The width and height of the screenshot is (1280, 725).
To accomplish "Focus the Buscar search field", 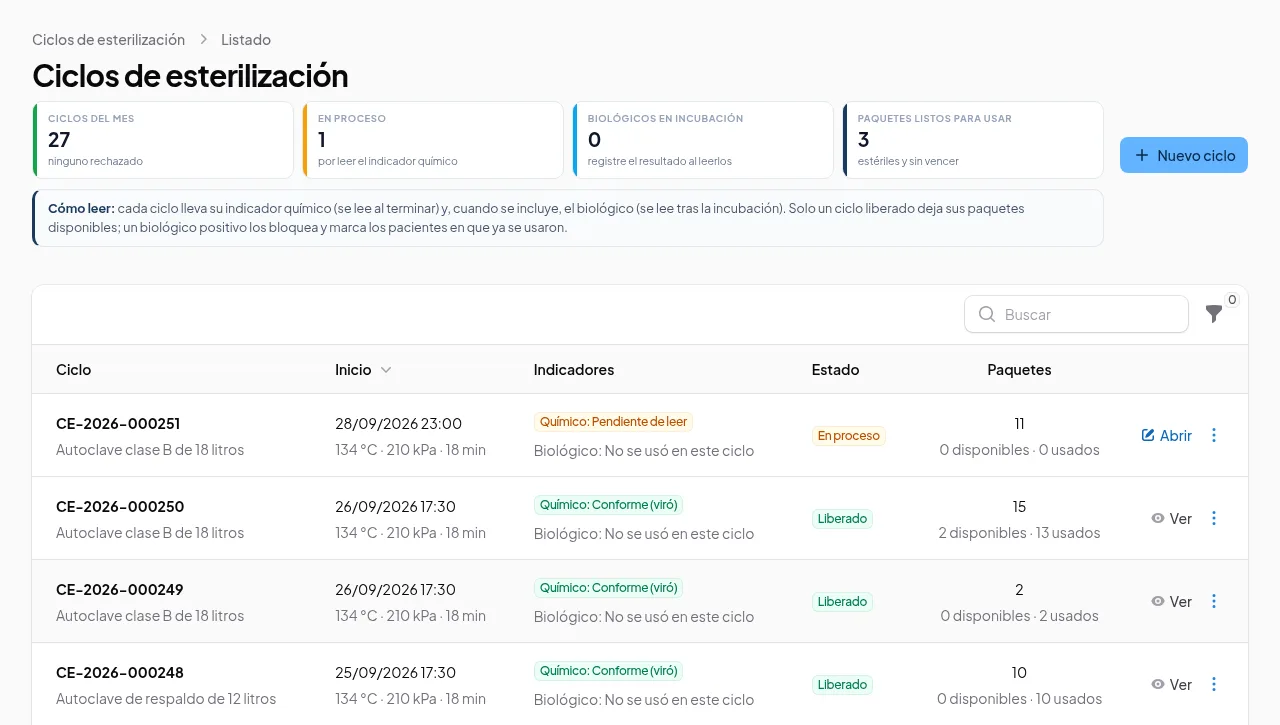I will click(x=1076, y=314).
